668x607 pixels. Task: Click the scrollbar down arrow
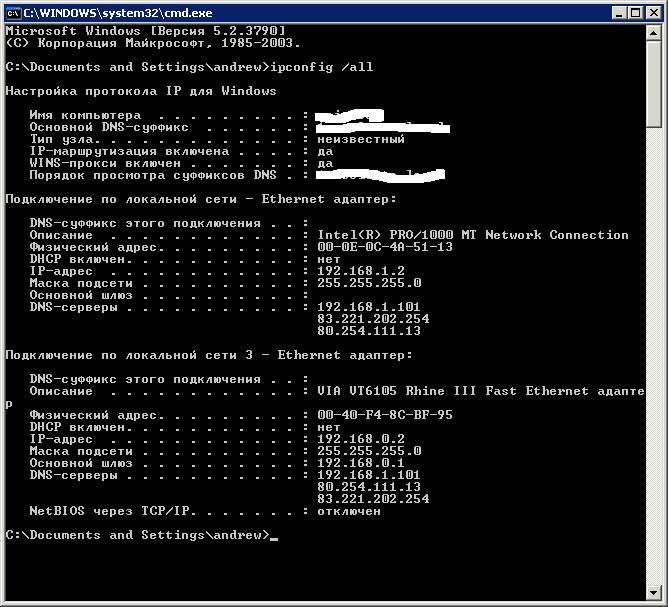(x=654, y=593)
